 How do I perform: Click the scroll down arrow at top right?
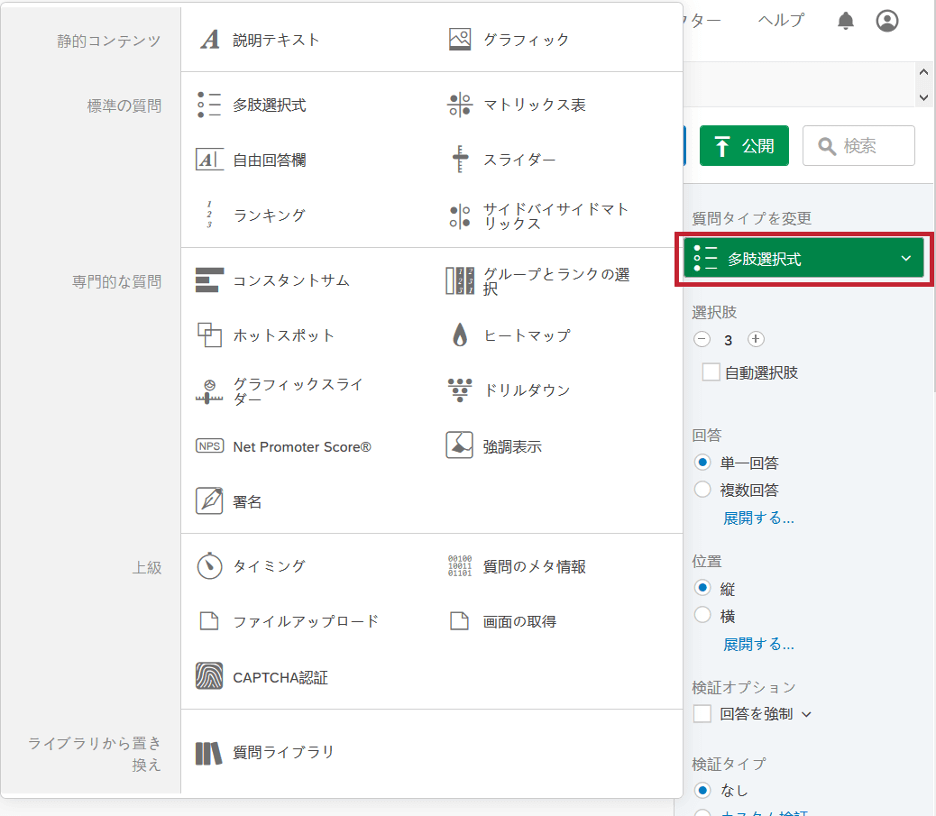(x=923, y=97)
